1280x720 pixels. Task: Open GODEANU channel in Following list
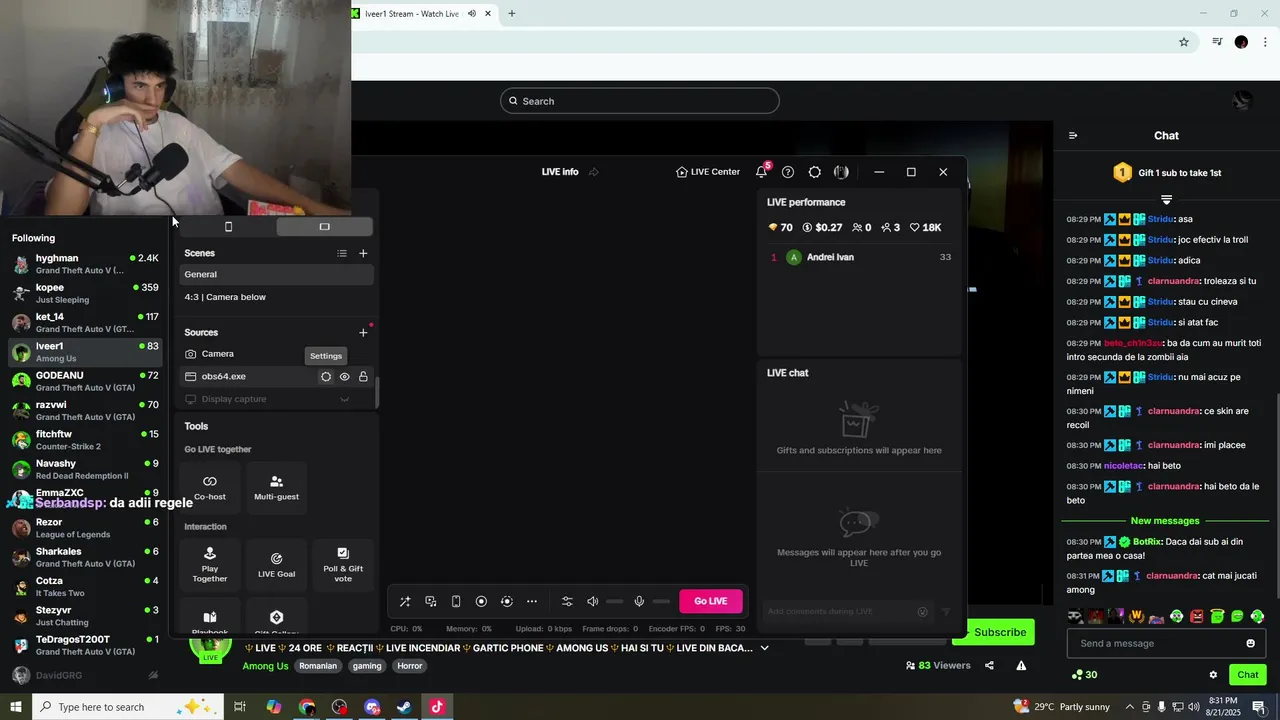(85, 381)
